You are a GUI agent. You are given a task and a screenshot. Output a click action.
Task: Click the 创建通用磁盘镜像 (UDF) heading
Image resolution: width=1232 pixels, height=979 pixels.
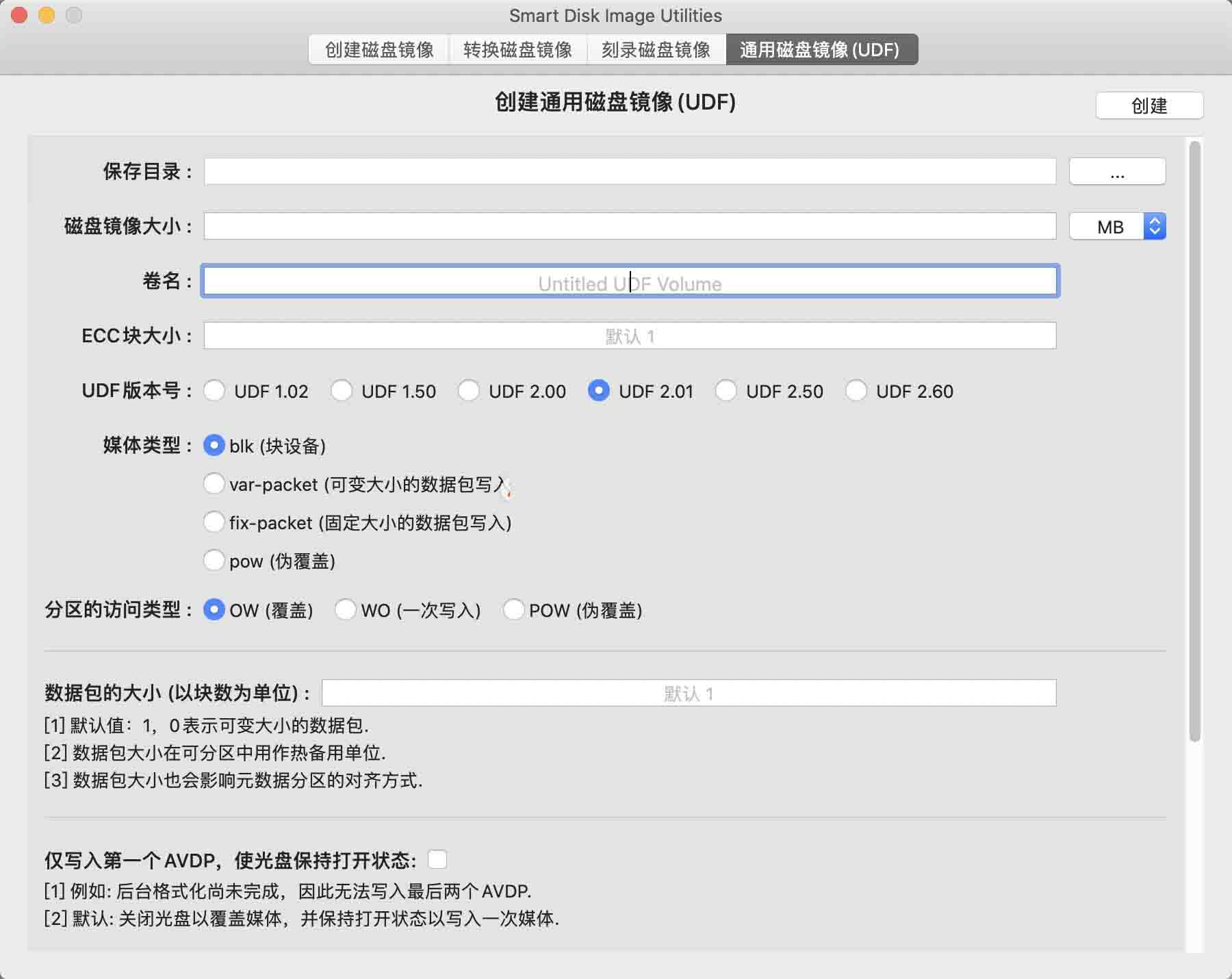pos(615,102)
